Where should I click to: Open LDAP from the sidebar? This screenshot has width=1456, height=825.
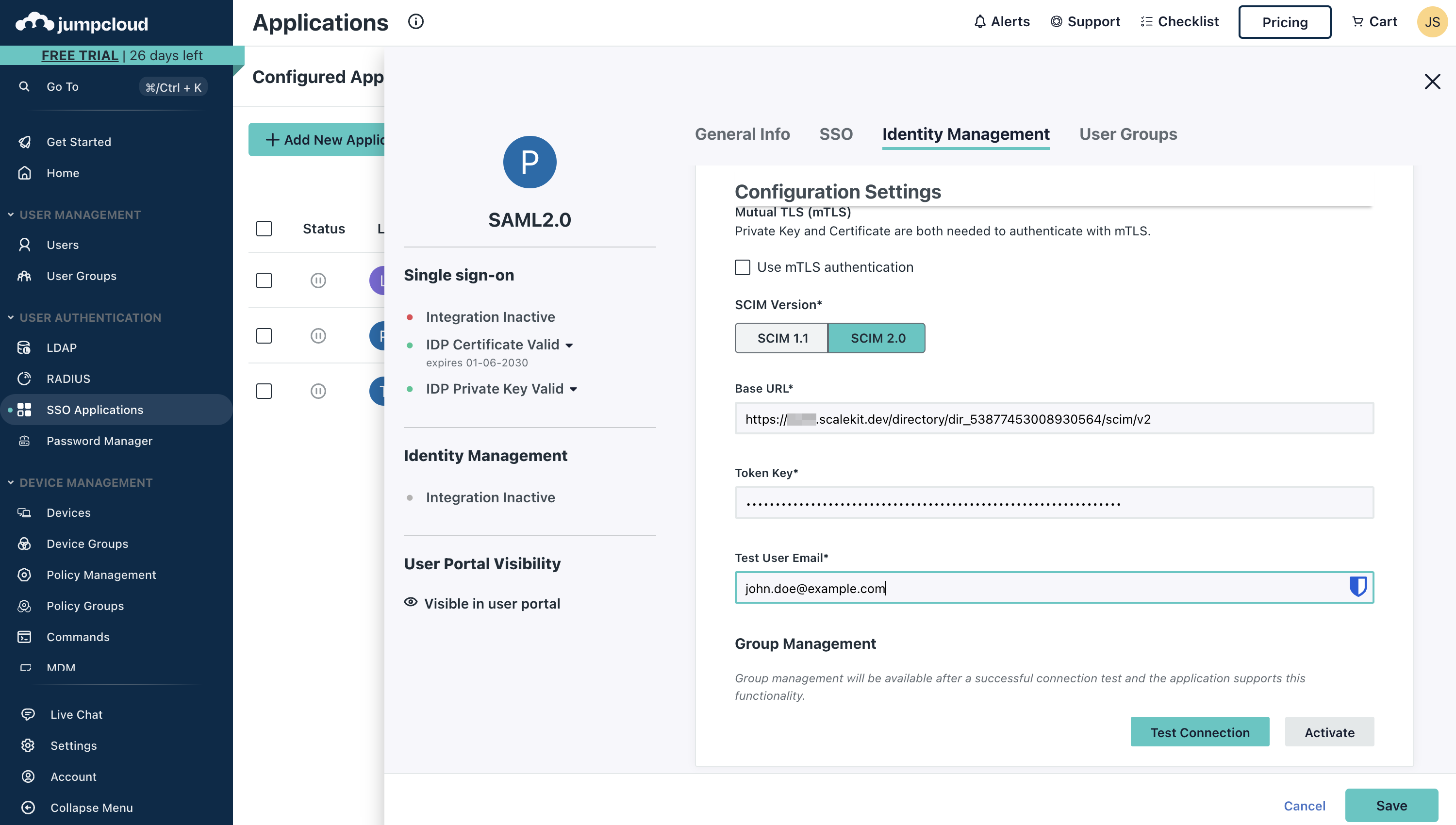click(61, 347)
